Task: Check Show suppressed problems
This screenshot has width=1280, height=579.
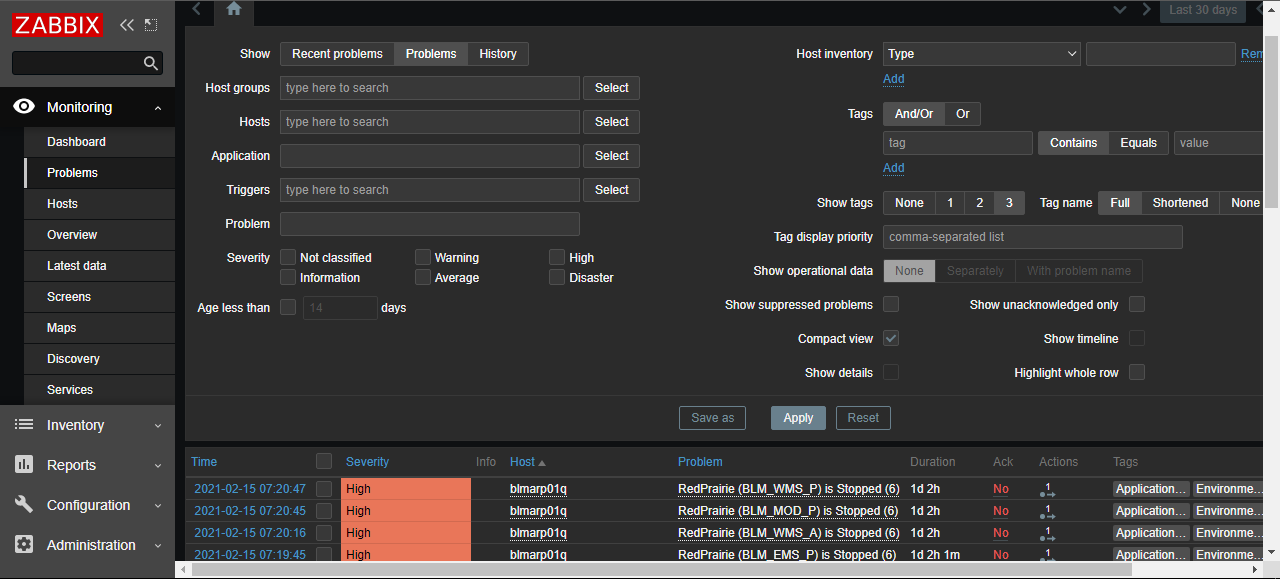Action: 891,304
